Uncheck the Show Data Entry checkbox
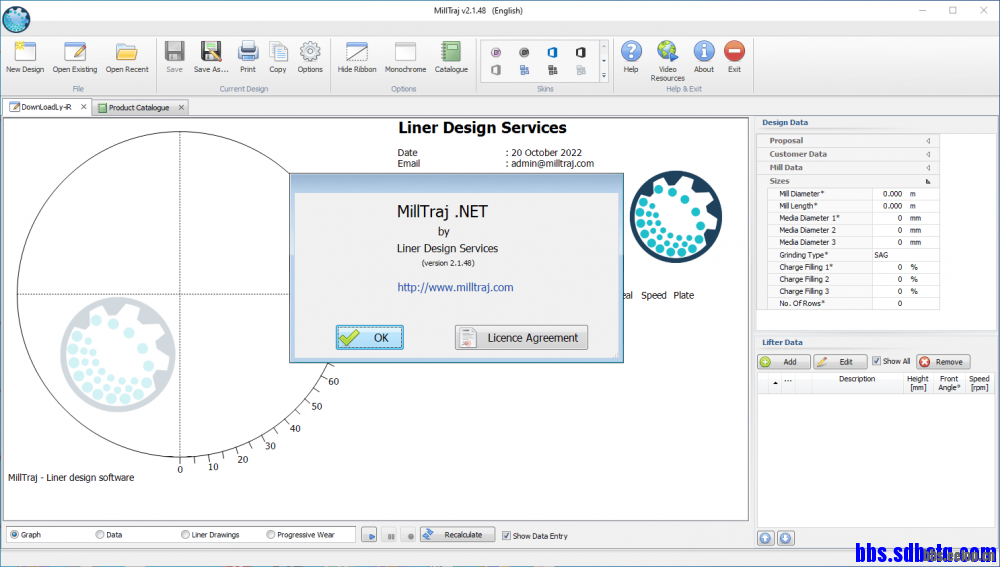 [x=506, y=536]
